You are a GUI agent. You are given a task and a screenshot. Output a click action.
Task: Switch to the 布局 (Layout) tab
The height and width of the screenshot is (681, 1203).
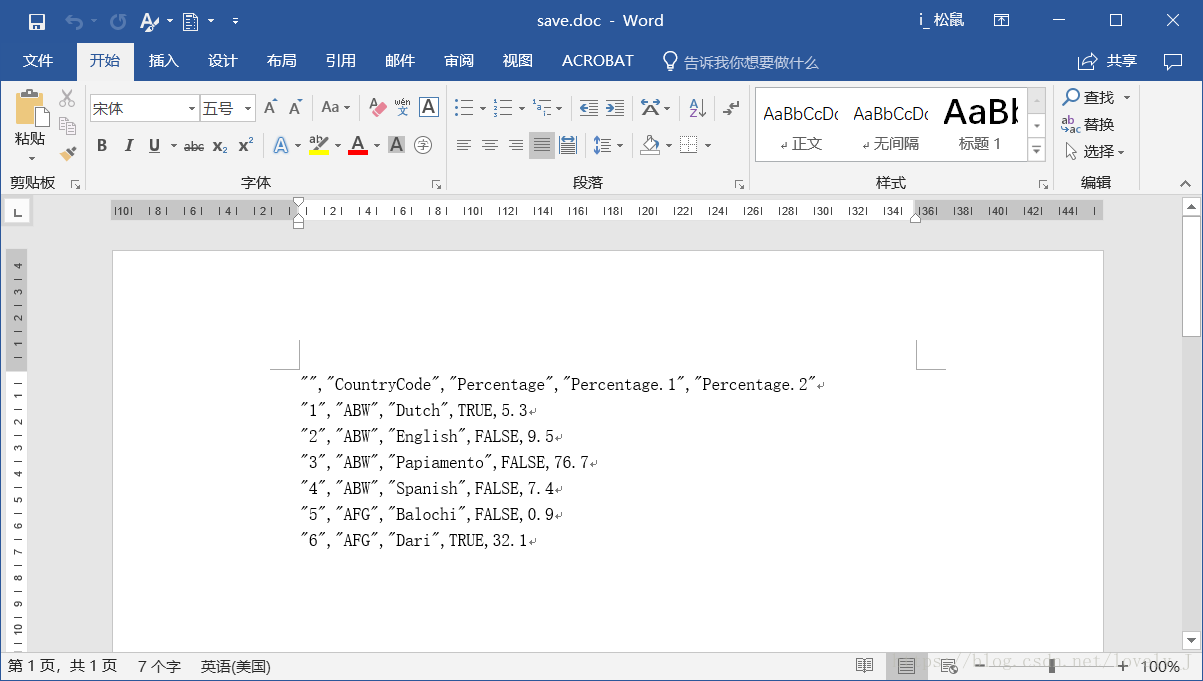pyautogui.click(x=282, y=61)
